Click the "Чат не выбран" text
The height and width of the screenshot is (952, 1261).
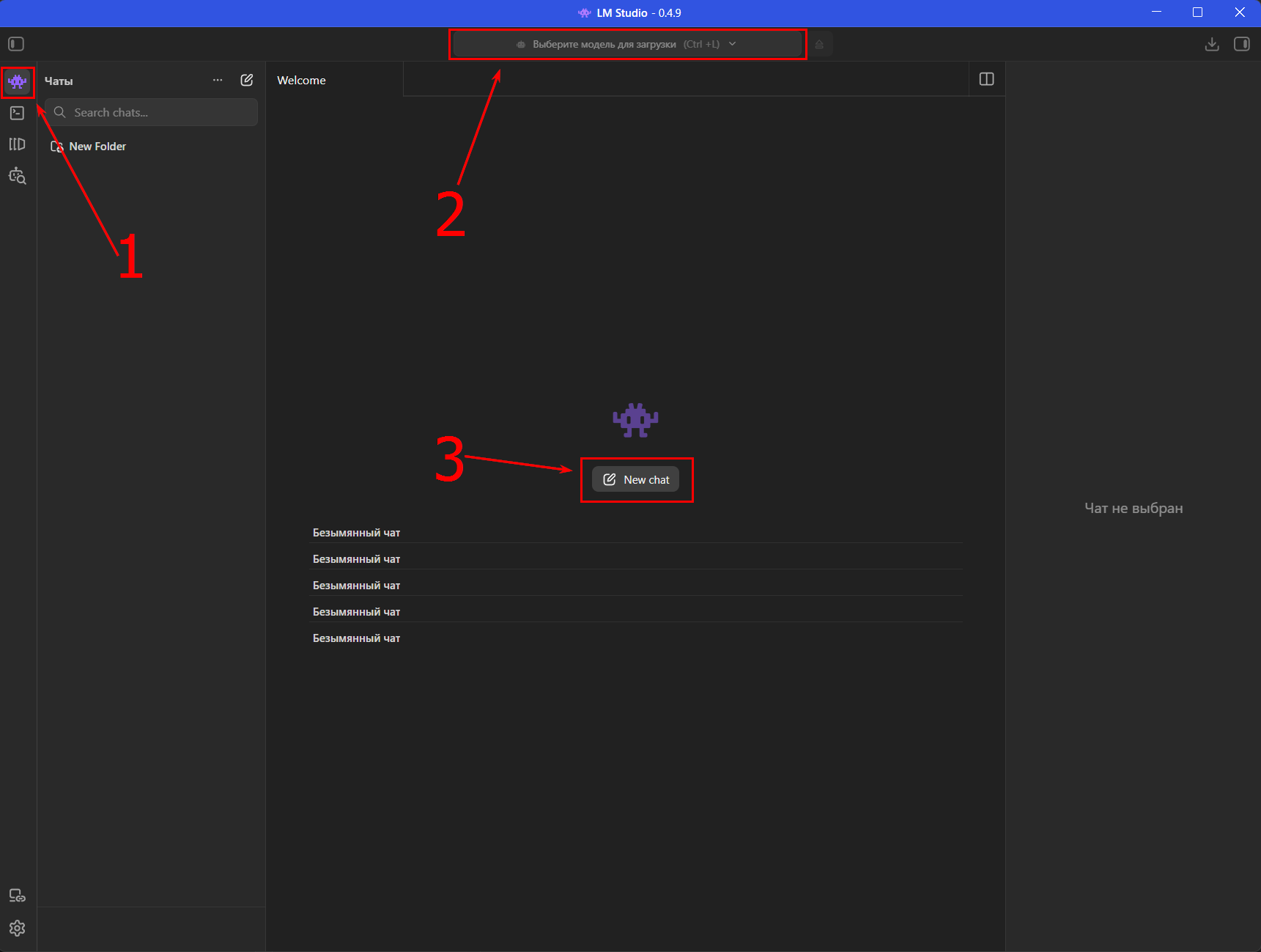click(x=1134, y=508)
